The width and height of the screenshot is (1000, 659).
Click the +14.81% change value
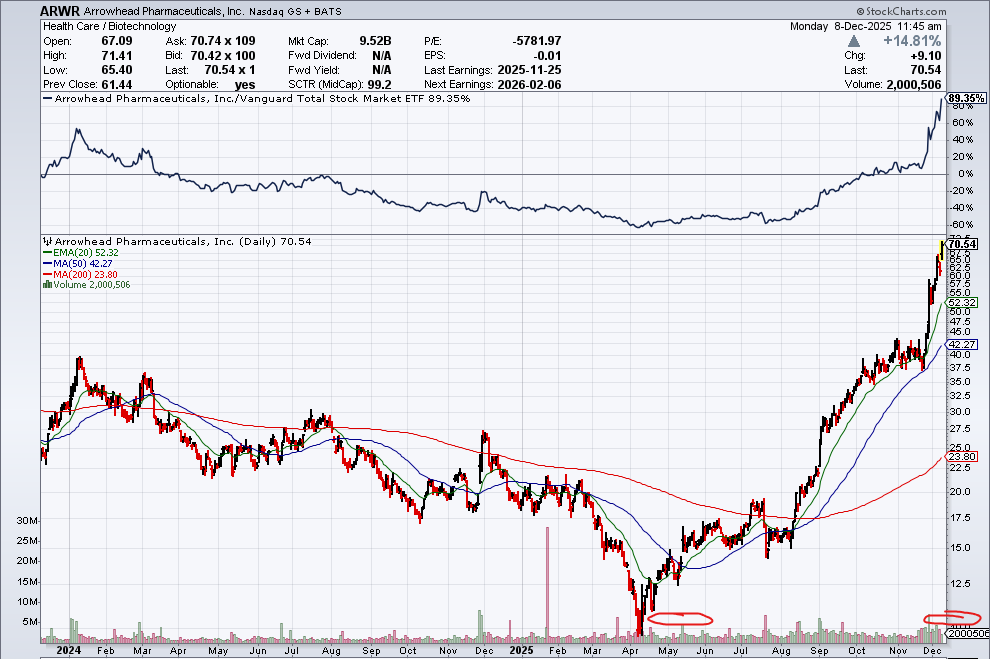pos(912,41)
